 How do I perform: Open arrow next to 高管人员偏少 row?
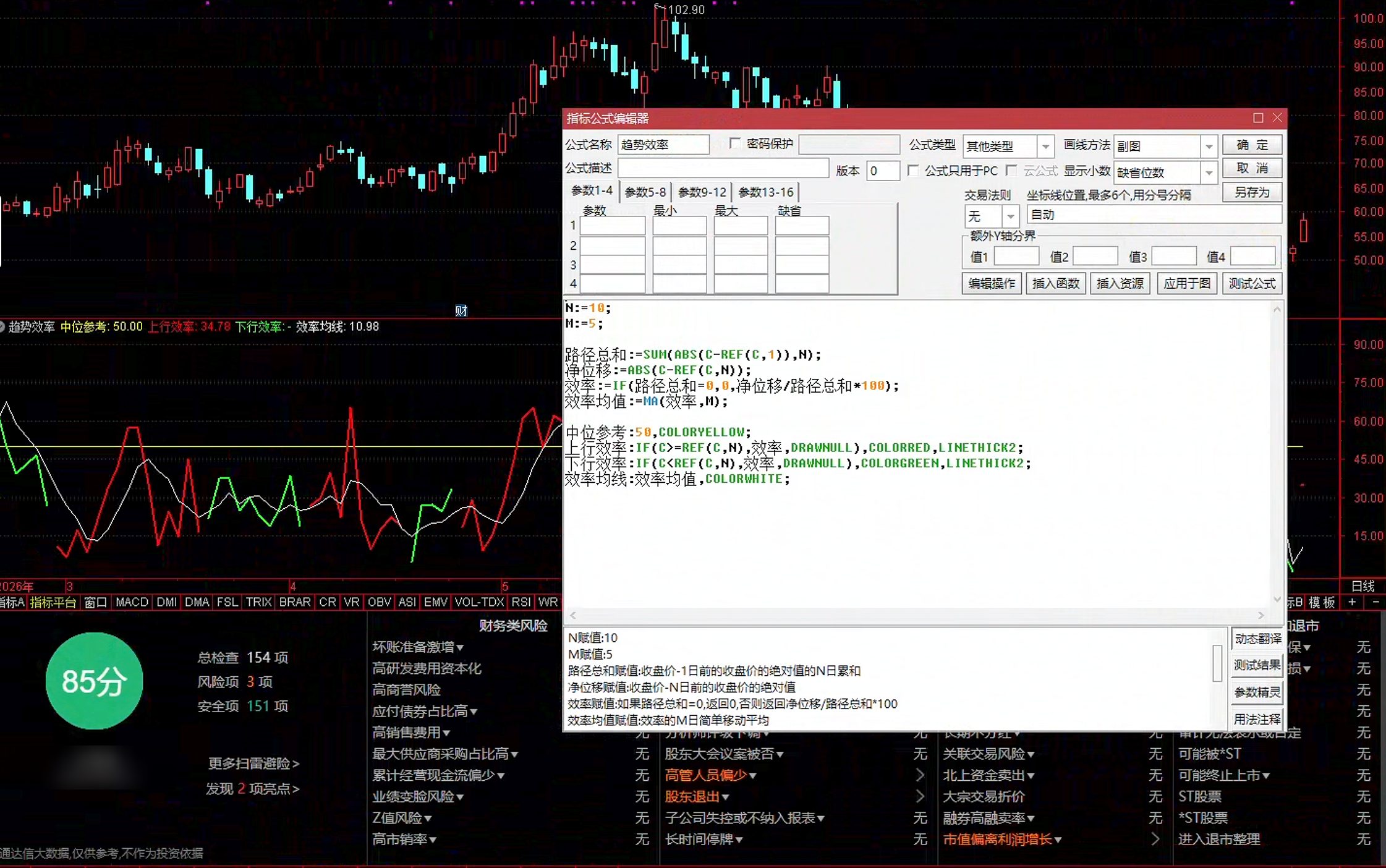tap(920, 775)
